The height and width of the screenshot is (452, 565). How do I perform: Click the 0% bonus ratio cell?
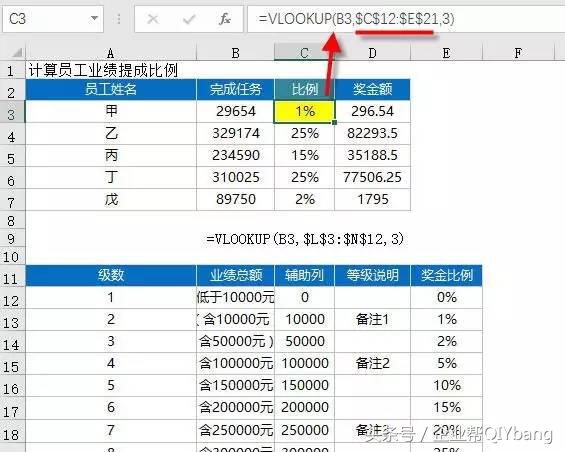446,297
